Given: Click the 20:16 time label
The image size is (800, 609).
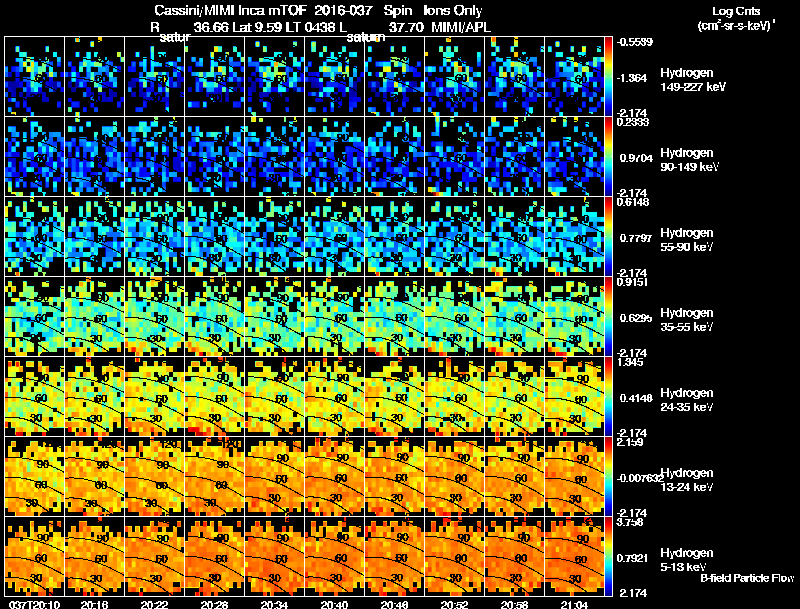Looking at the screenshot, I should click(94, 604).
